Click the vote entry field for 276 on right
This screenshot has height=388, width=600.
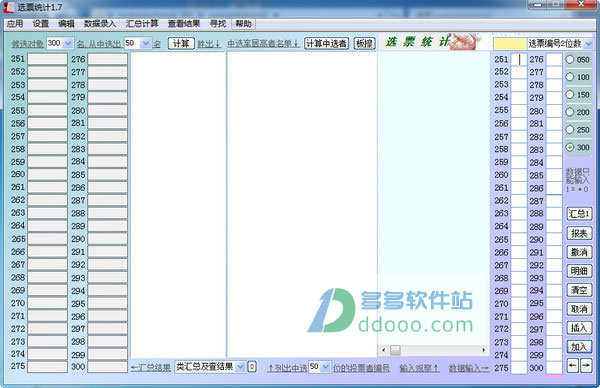[554, 59]
